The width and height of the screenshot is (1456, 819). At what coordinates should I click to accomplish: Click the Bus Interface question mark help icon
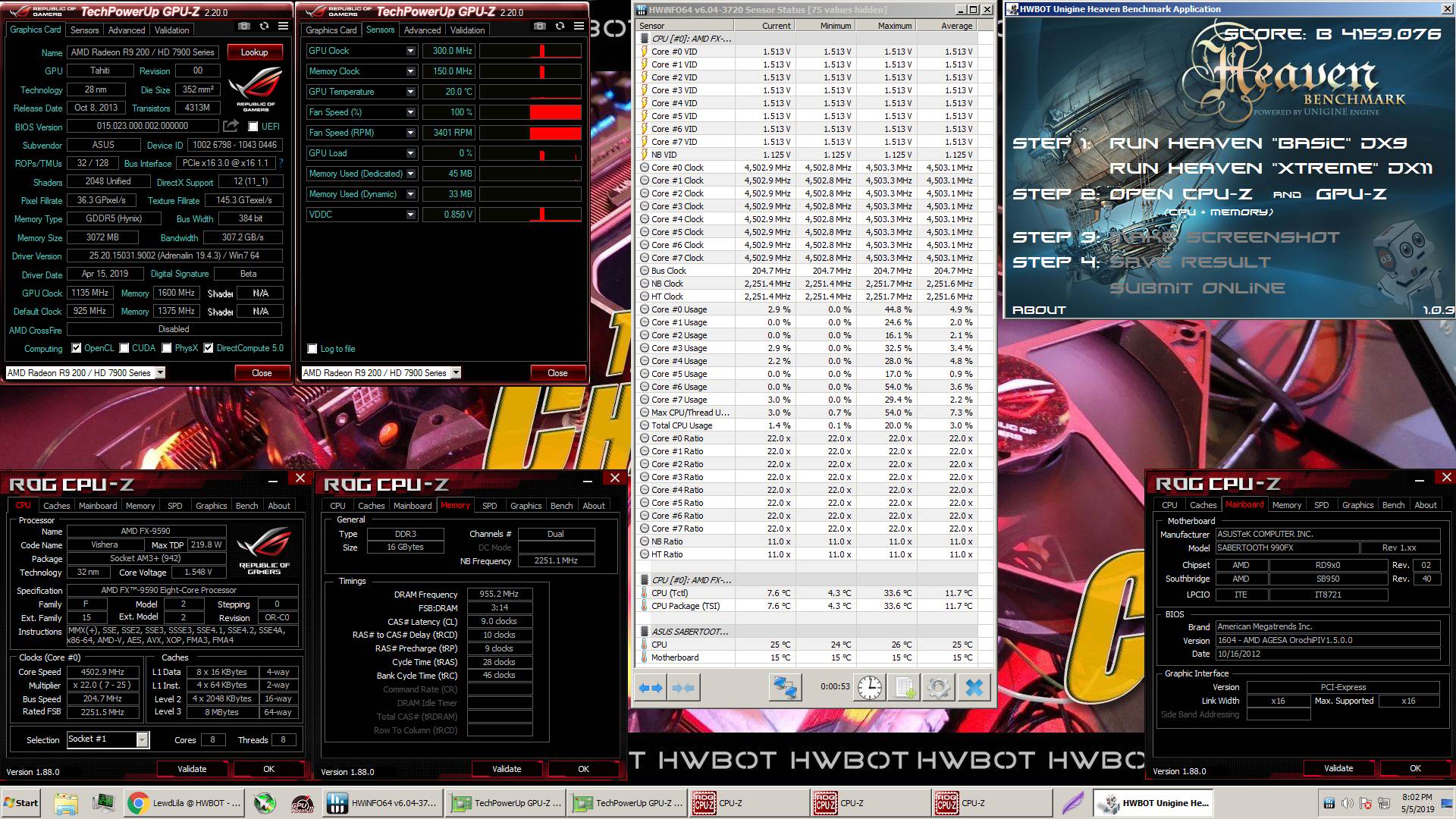point(281,163)
